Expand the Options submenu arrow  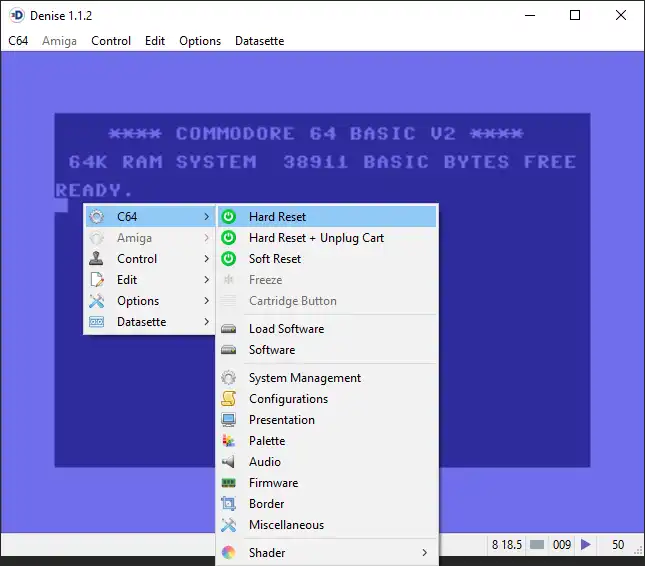tap(206, 301)
